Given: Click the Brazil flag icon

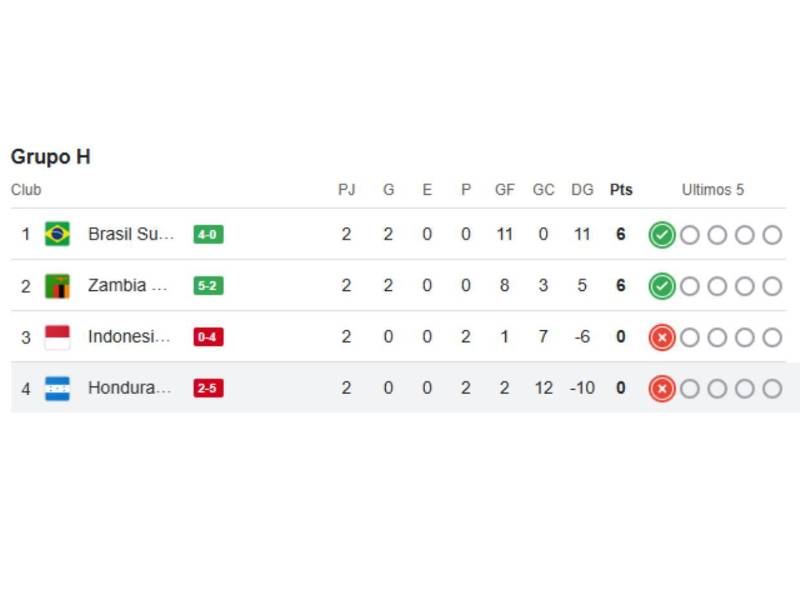Looking at the screenshot, I should pyautogui.click(x=59, y=233).
